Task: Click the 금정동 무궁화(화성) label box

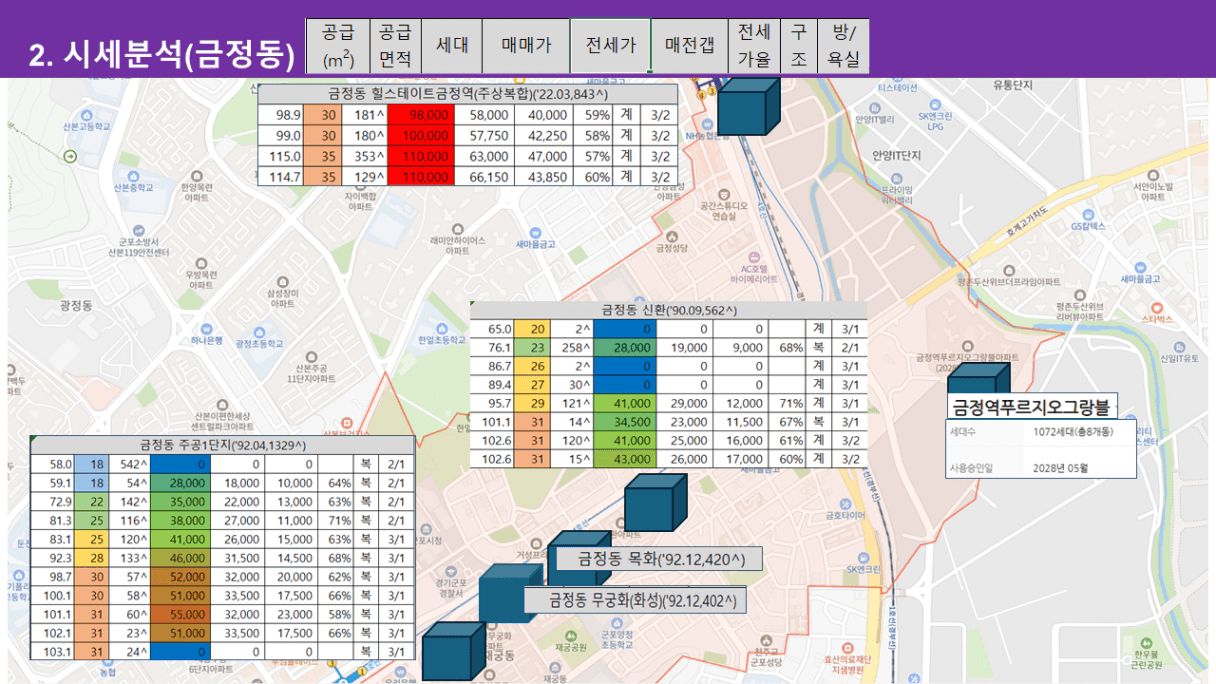Action: [x=634, y=600]
